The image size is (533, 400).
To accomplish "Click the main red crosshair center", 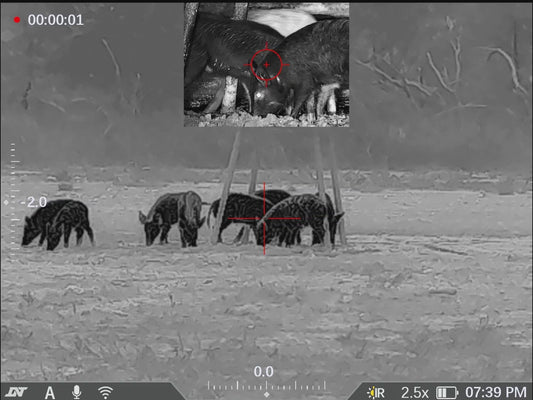I will (x=264, y=218).
